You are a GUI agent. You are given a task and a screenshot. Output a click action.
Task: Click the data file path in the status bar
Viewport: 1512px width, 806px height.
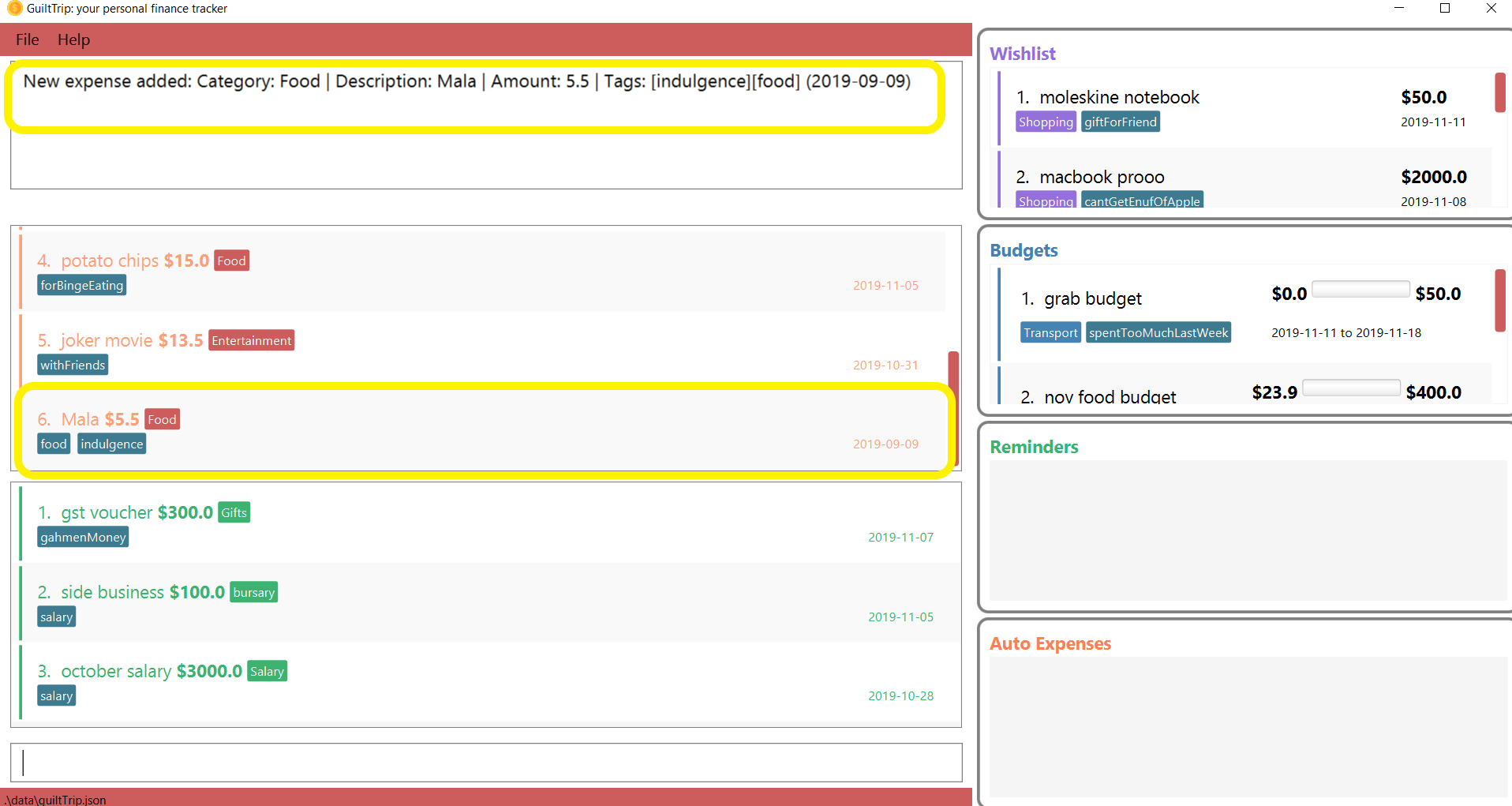[54, 800]
